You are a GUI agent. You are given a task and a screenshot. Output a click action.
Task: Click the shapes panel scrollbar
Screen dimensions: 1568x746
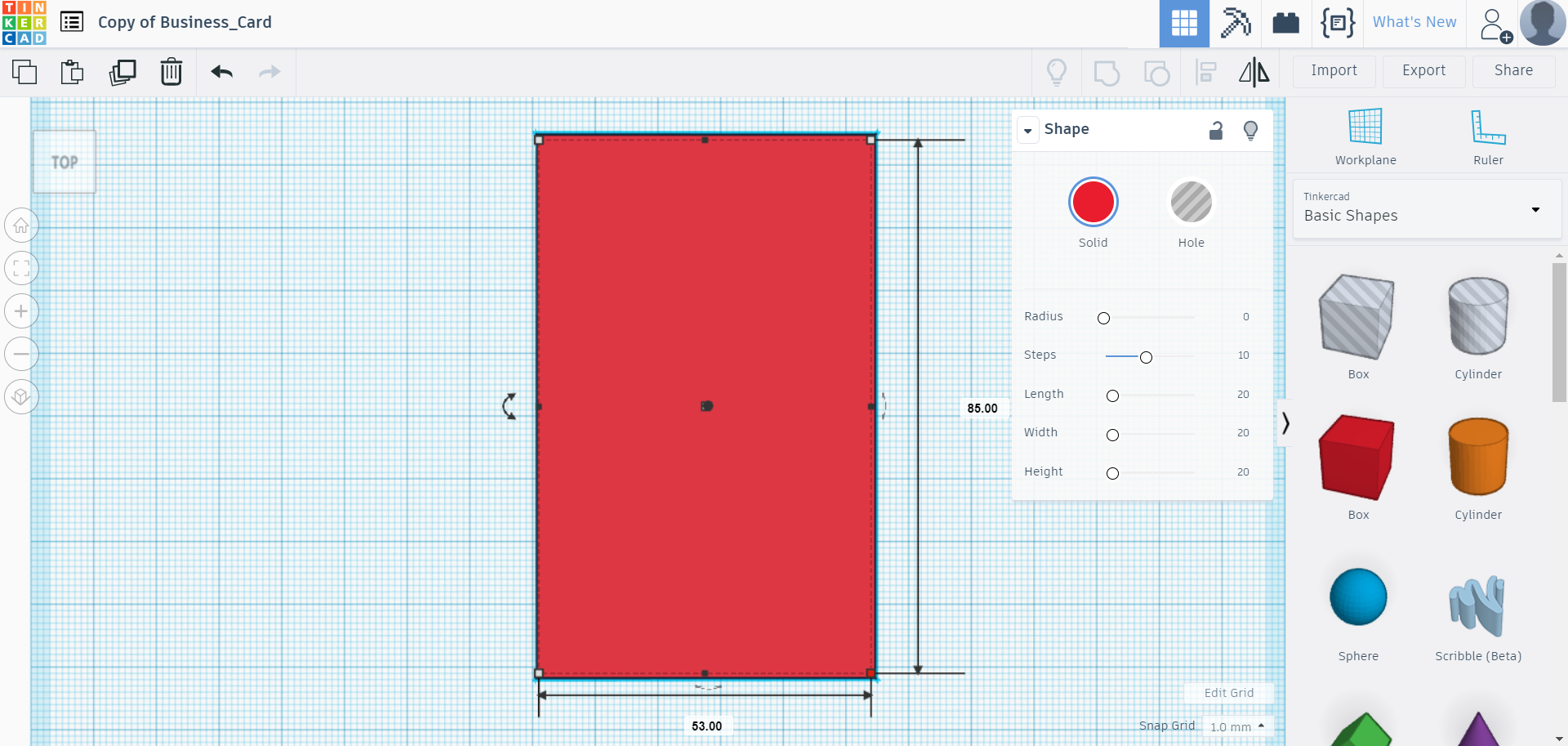pos(1559,333)
